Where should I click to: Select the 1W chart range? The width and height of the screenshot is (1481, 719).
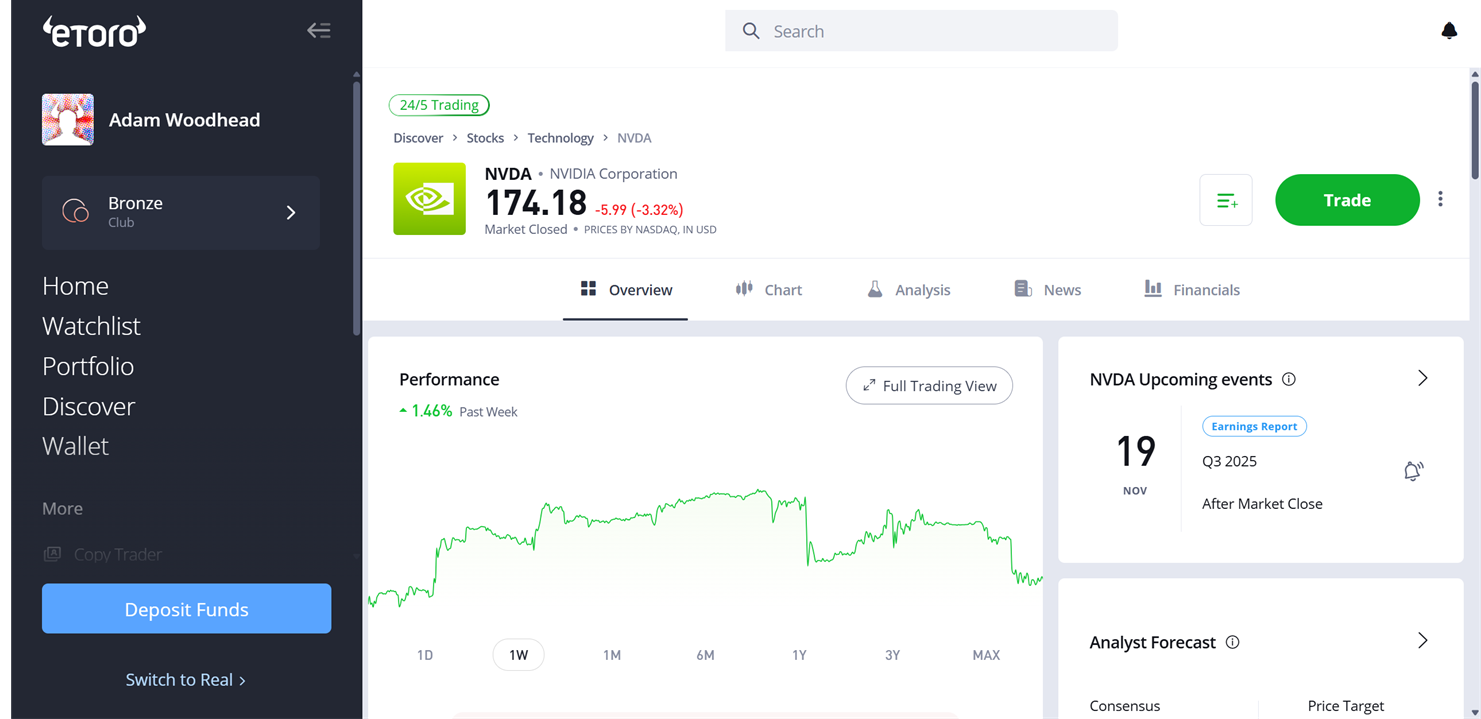(x=518, y=655)
